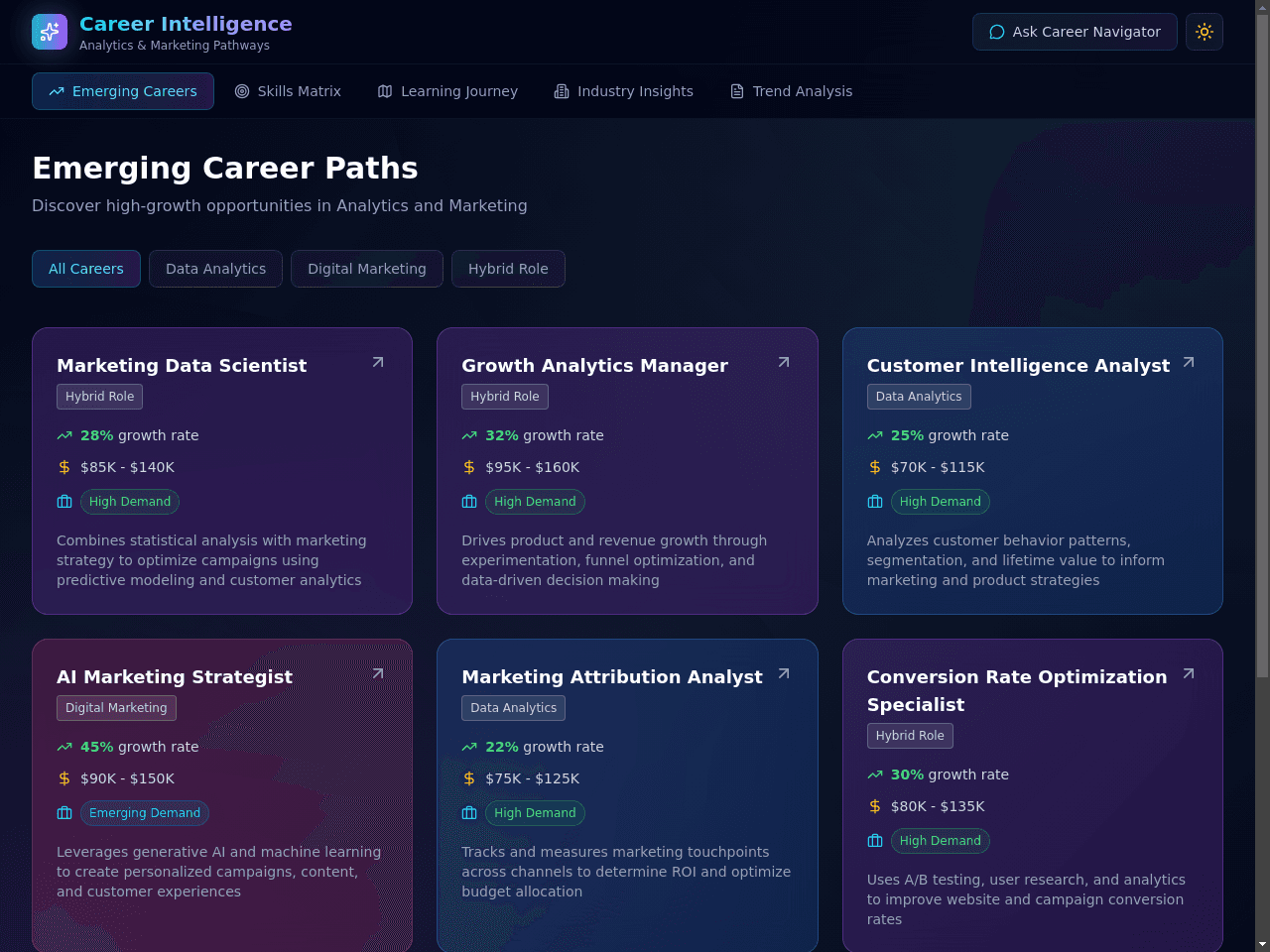Click briefcase icon in Marketing Data Scientist card

click(64, 502)
